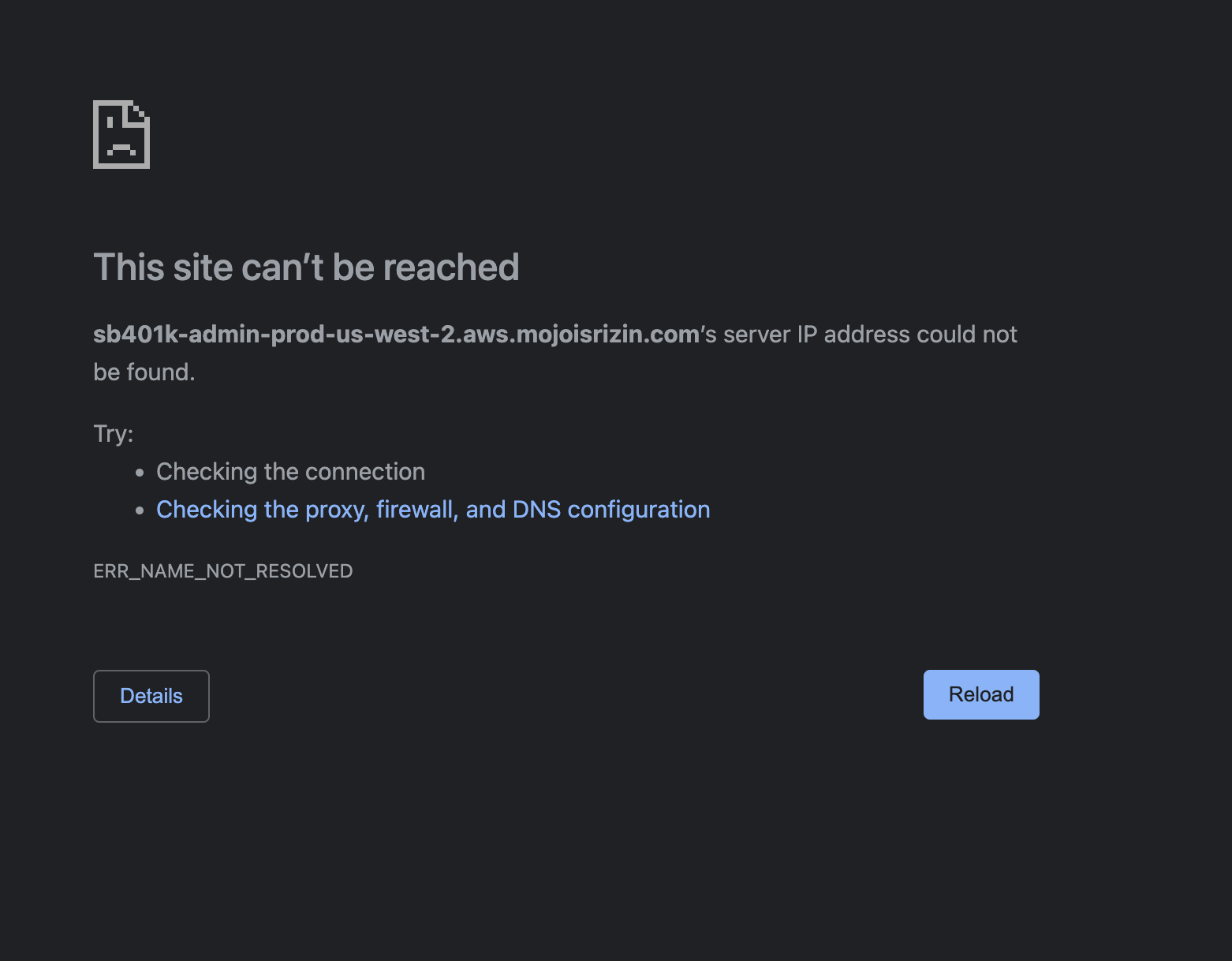Click the ERR_NAME_NOT_RESOLVED error code
The width and height of the screenshot is (1232, 961).
tap(223, 570)
